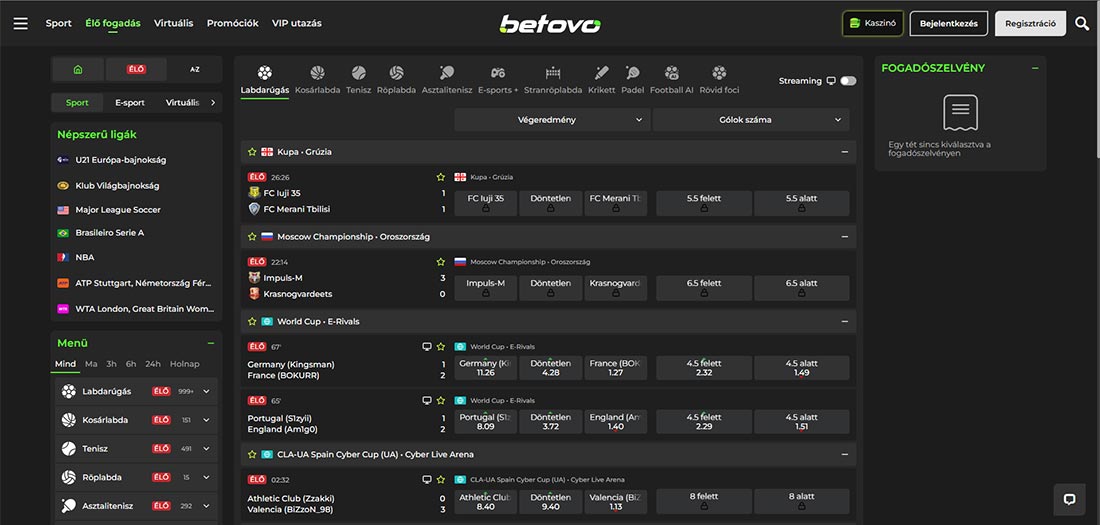Image resolution: width=1100 pixels, height=525 pixels.
Task: Collapse the Menü panel
Action: click(x=210, y=343)
